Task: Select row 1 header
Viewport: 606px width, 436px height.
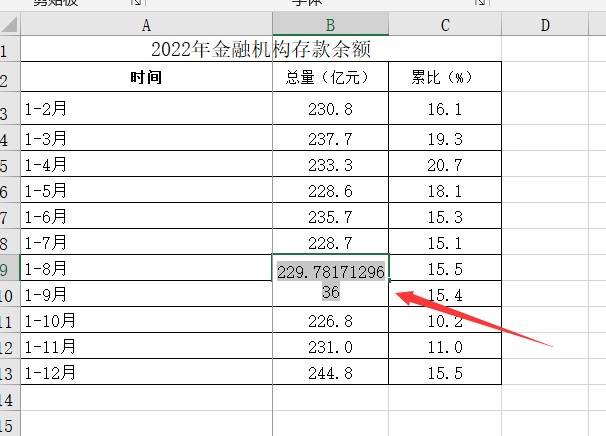Action: point(10,49)
